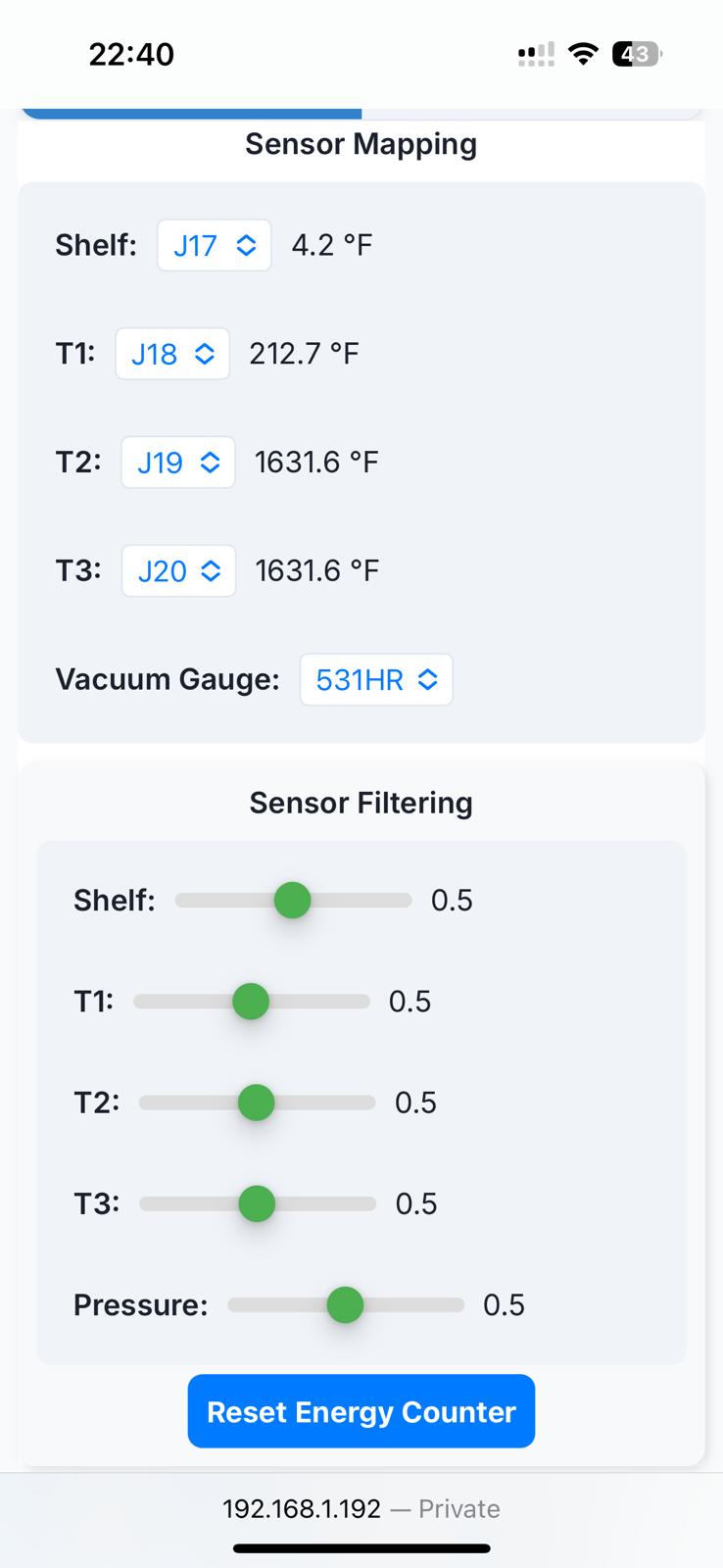Click the Wi-Fi icon in the status bar
The height and width of the screenshot is (1568, 723).
[x=583, y=54]
